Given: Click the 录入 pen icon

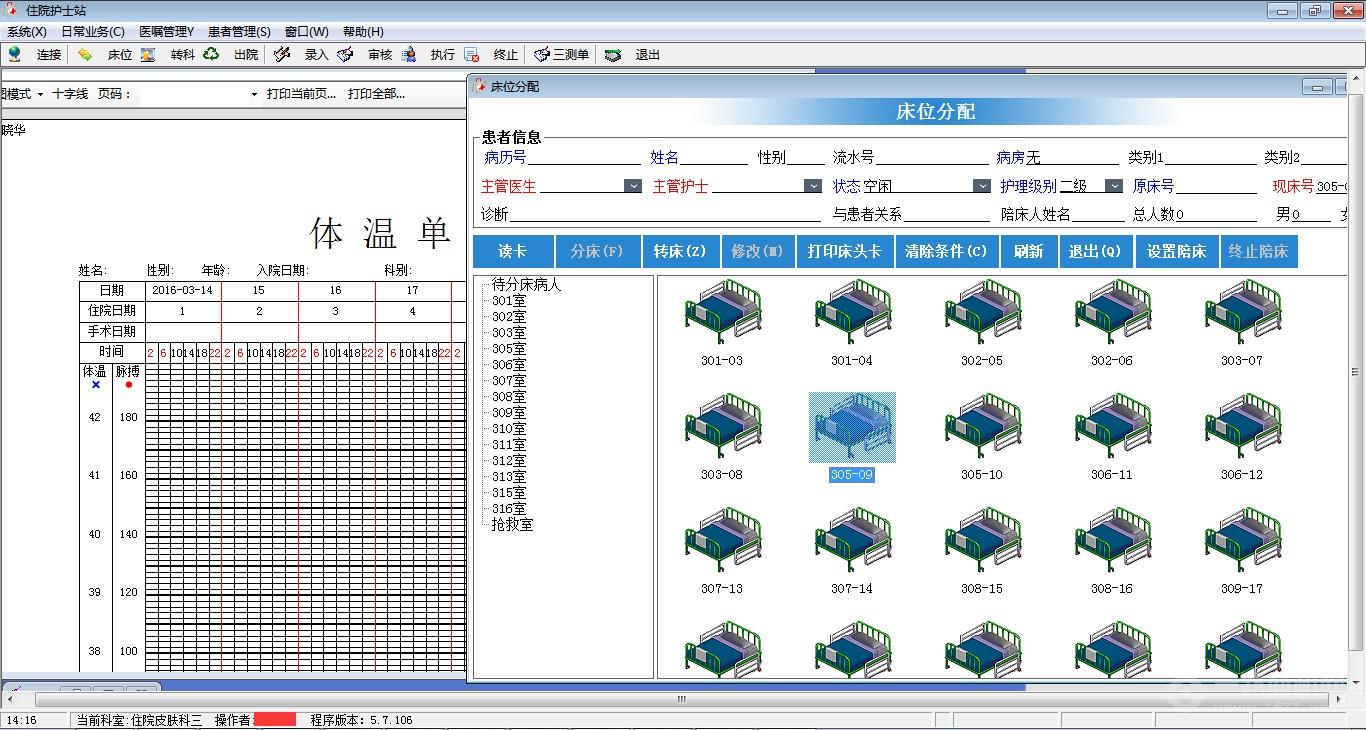Looking at the screenshot, I should [282, 55].
